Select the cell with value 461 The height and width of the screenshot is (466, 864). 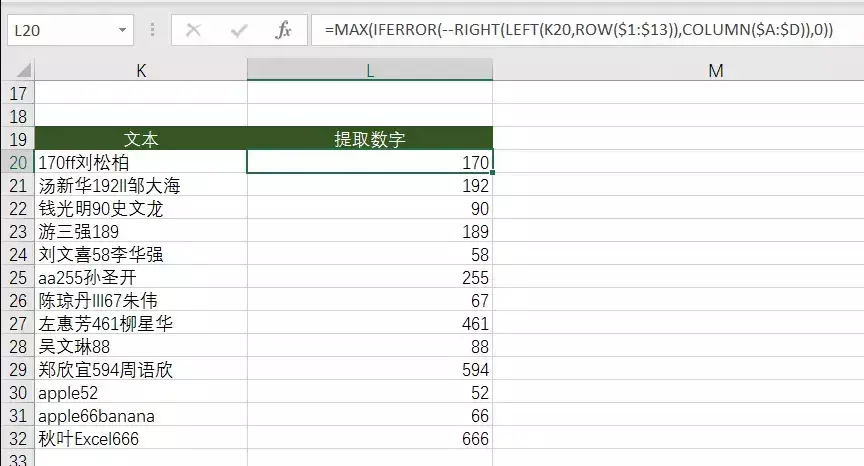pos(370,324)
